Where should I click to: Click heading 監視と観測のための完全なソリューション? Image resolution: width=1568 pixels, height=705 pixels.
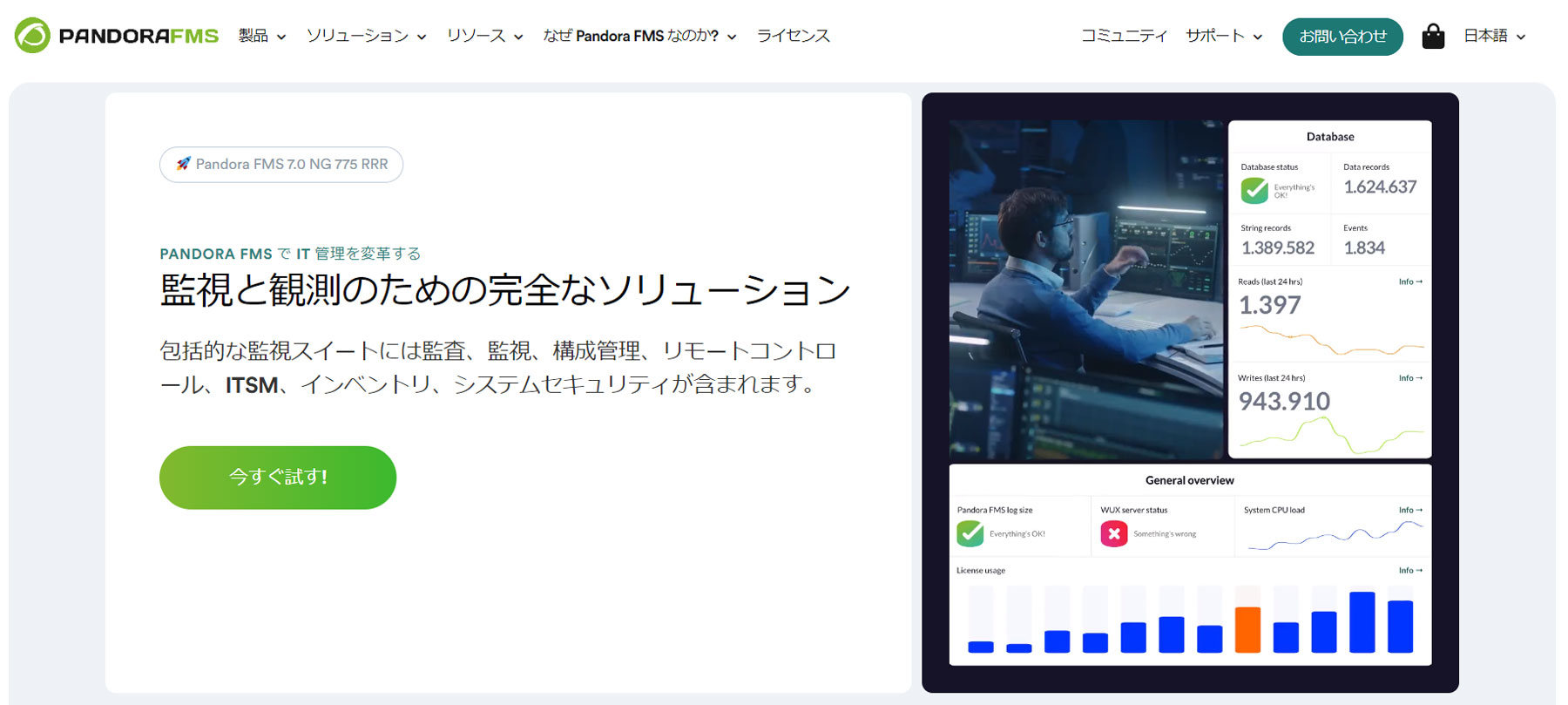505,290
